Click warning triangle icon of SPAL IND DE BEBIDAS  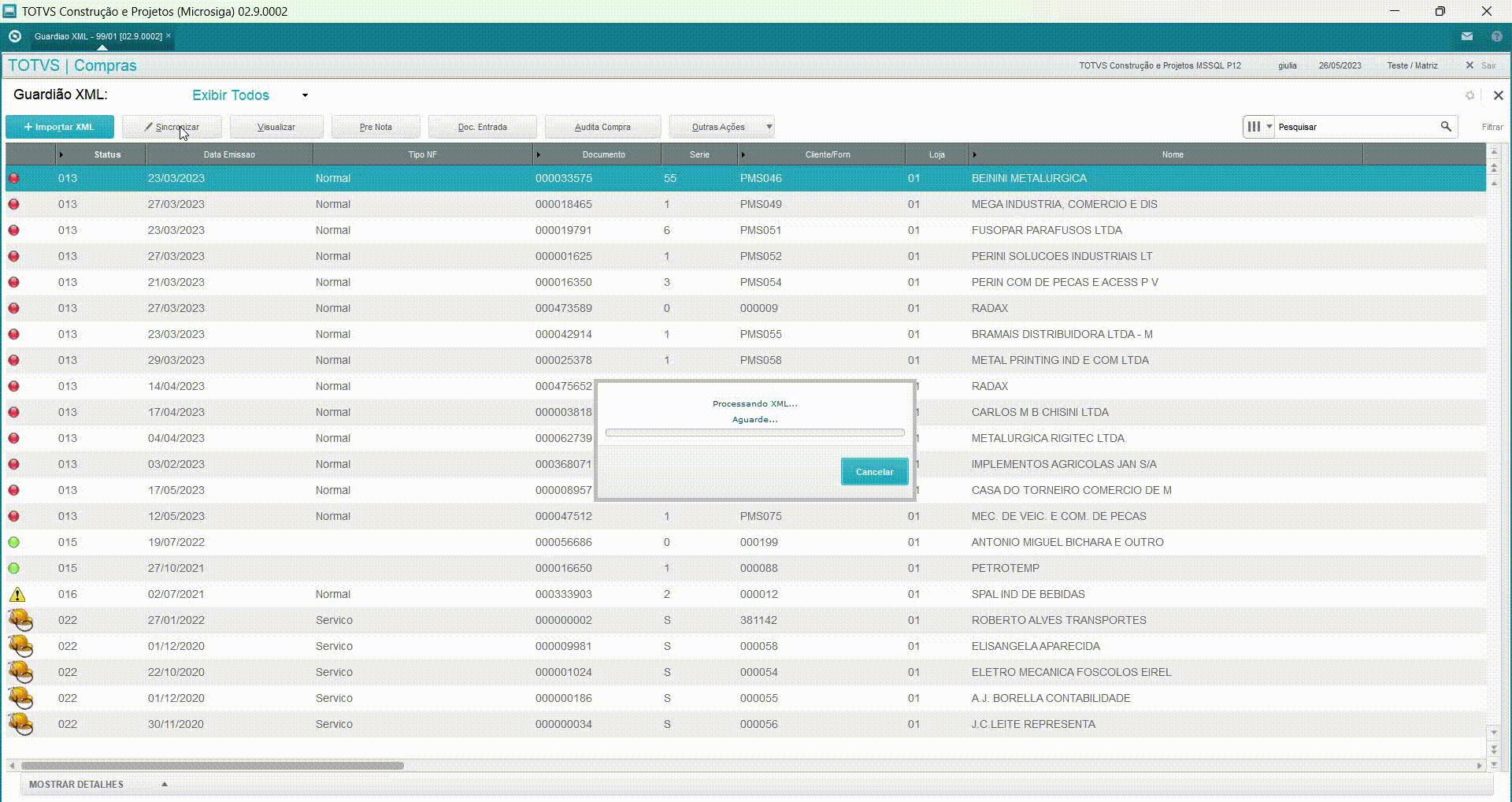17,594
